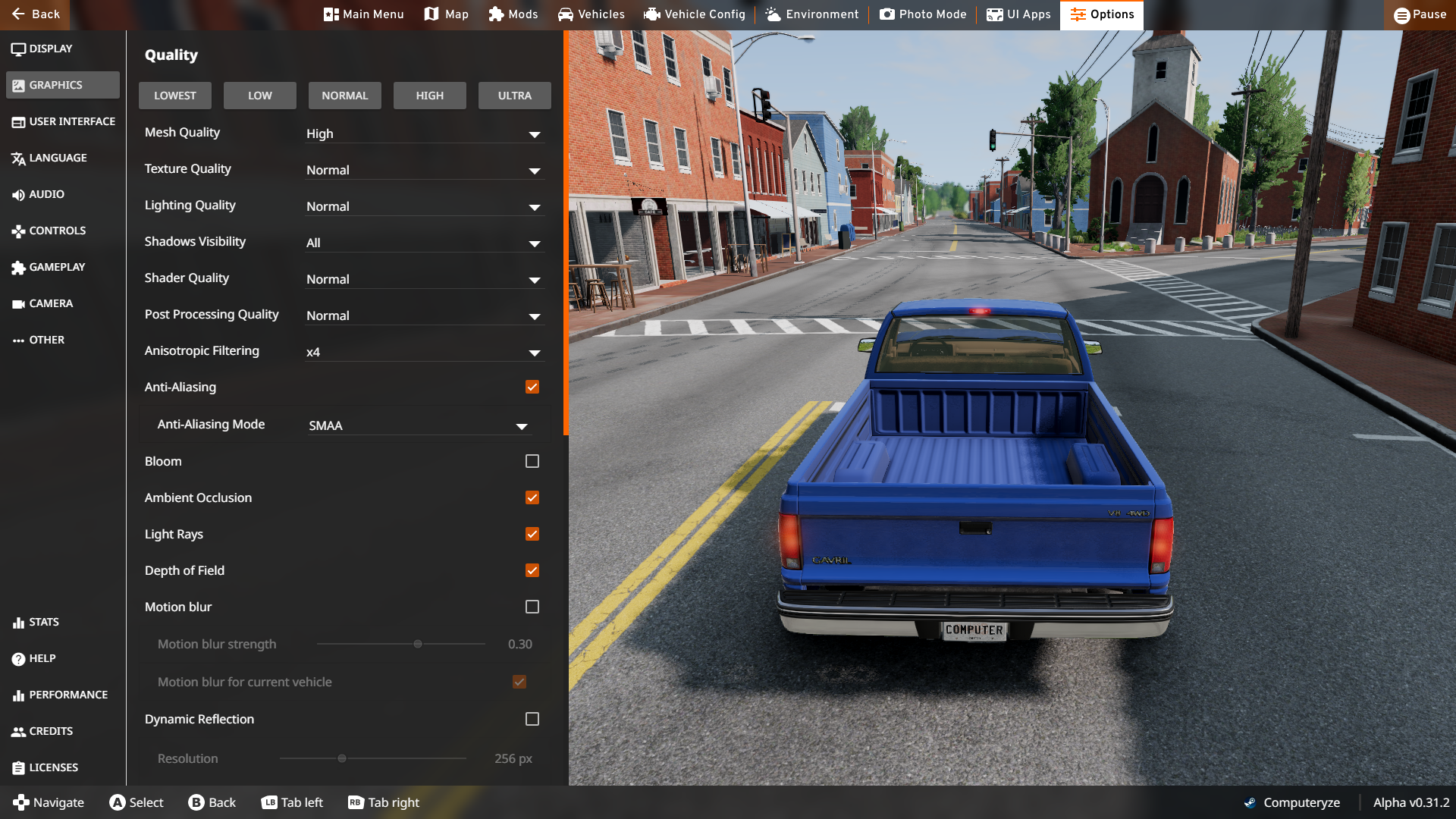This screenshot has height=819, width=1456.
Task: Open the UI Apps menu
Action: (1018, 14)
